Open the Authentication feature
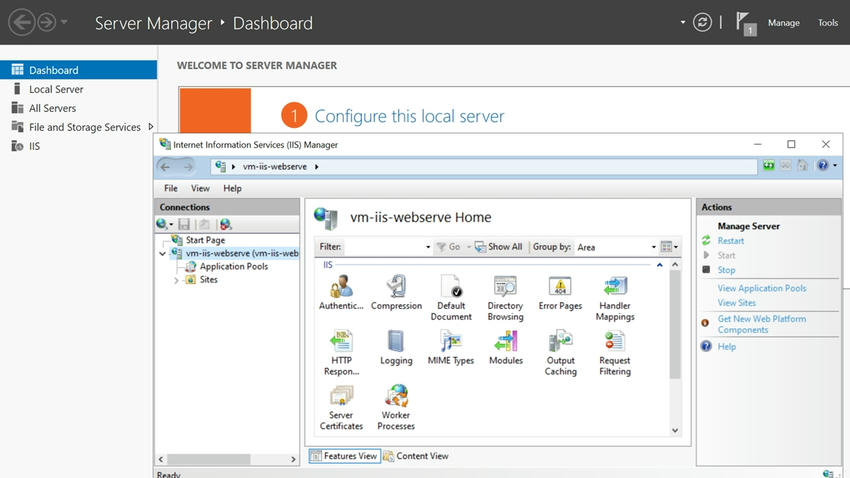Image resolution: width=850 pixels, height=478 pixels. [341, 293]
